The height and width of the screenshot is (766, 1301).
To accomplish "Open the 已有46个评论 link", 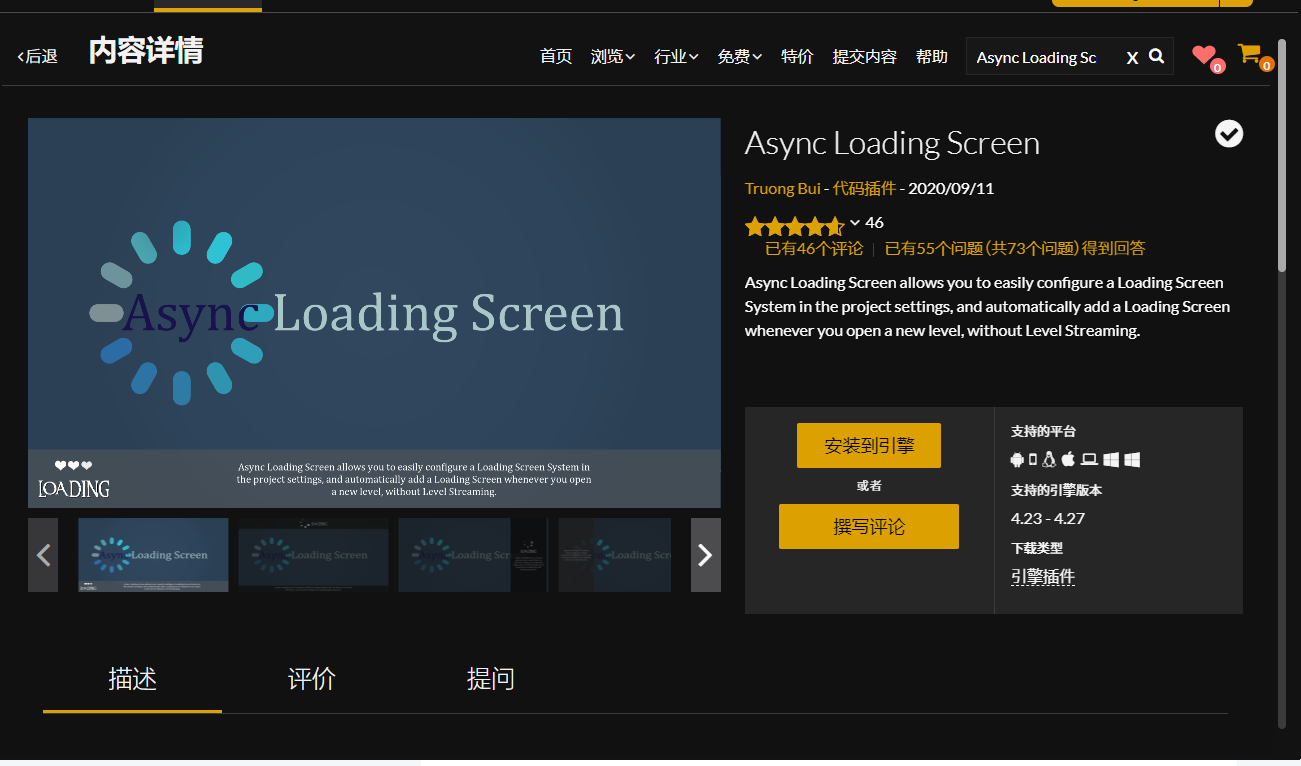I will pyautogui.click(x=814, y=248).
